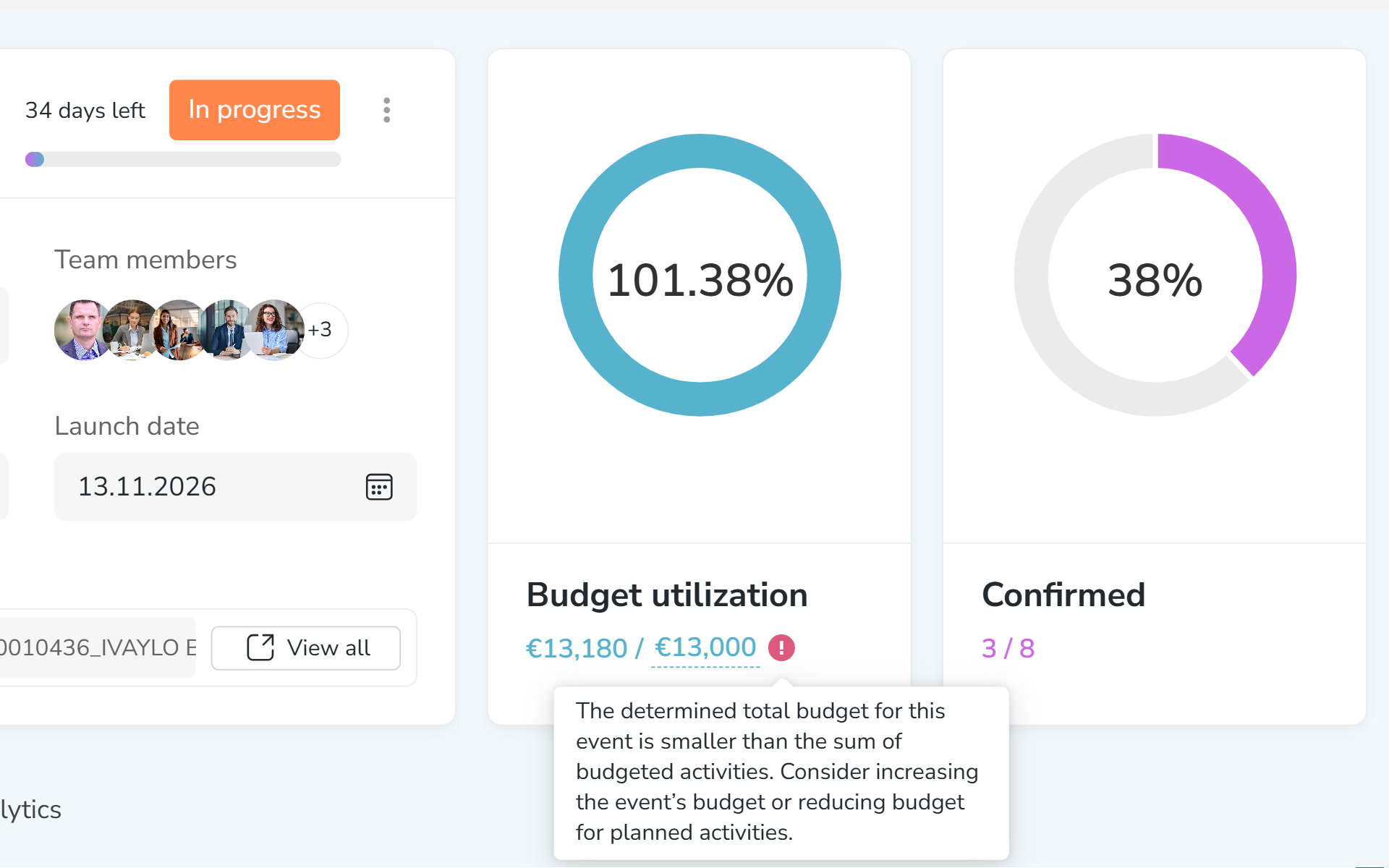Click the €13,180 spent amount
Screen dimensions: 1389x868
[x=577, y=648]
